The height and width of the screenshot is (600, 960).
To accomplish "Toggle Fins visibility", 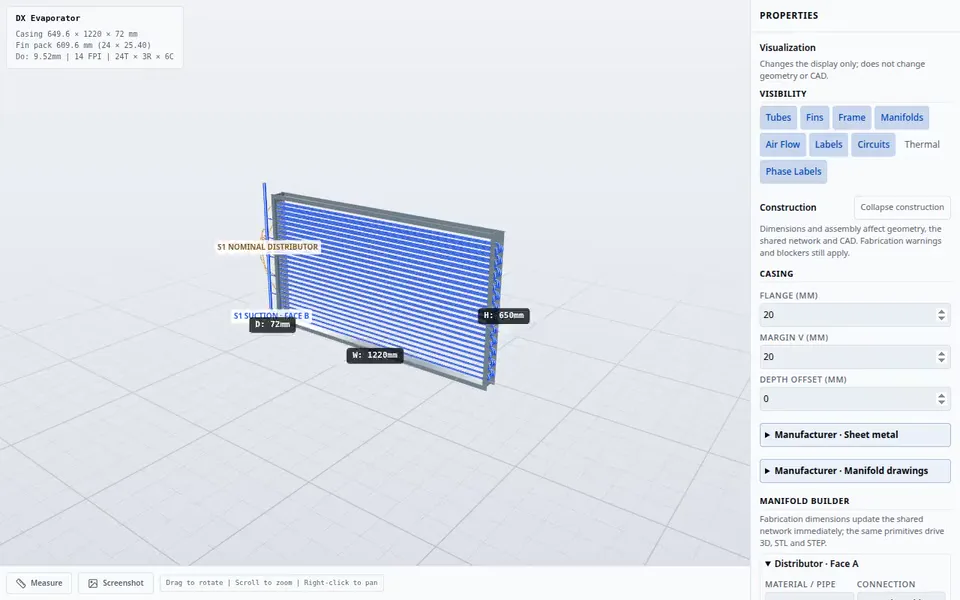I will click(x=814, y=118).
